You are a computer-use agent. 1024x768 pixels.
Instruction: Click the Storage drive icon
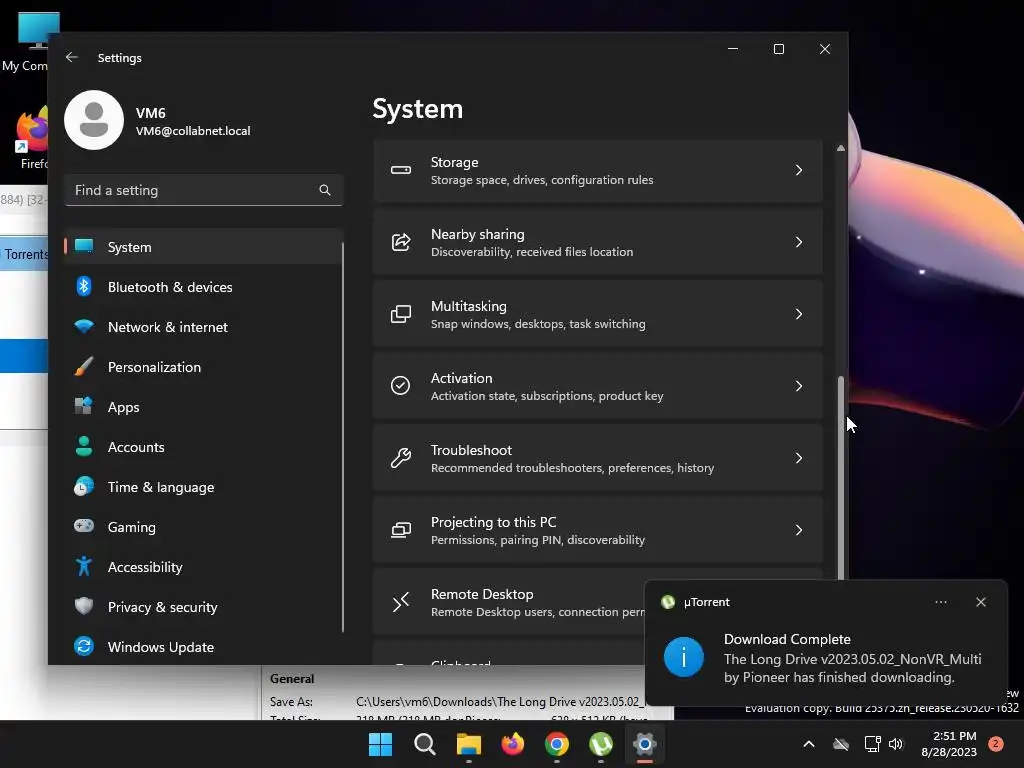pyautogui.click(x=401, y=170)
